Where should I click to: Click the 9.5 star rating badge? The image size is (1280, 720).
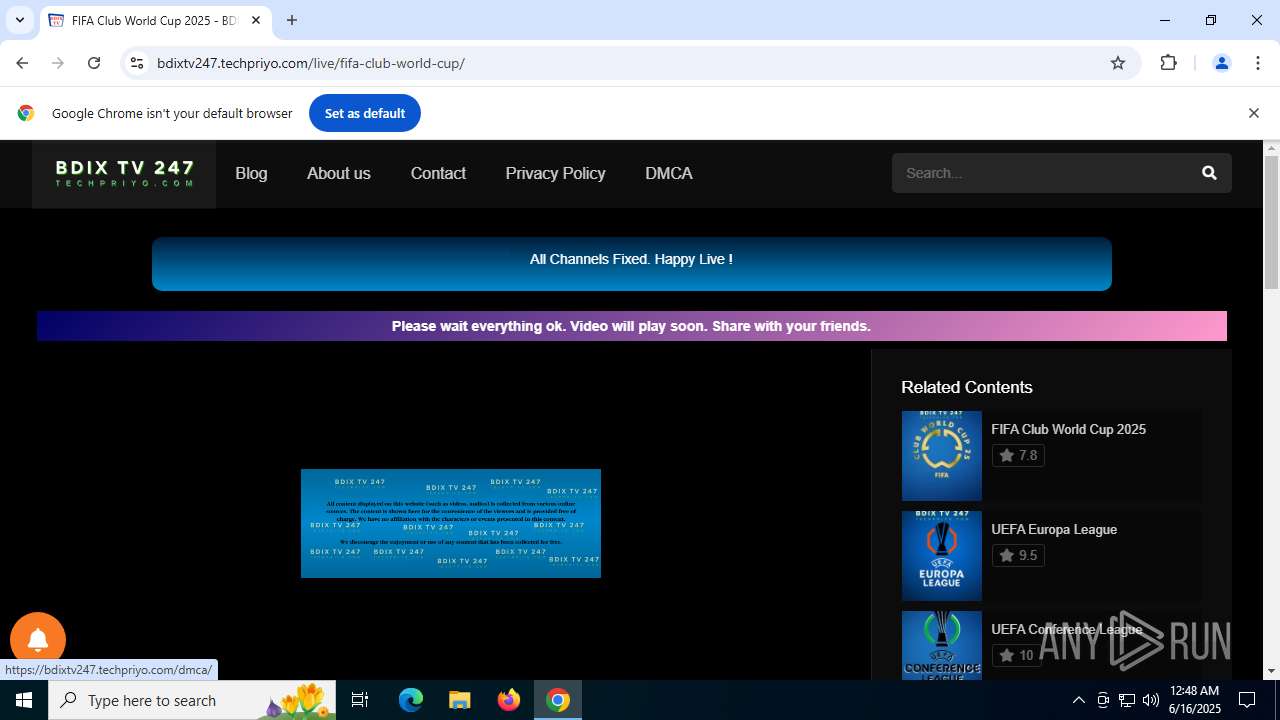pyautogui.click(x=1018, y=555)
